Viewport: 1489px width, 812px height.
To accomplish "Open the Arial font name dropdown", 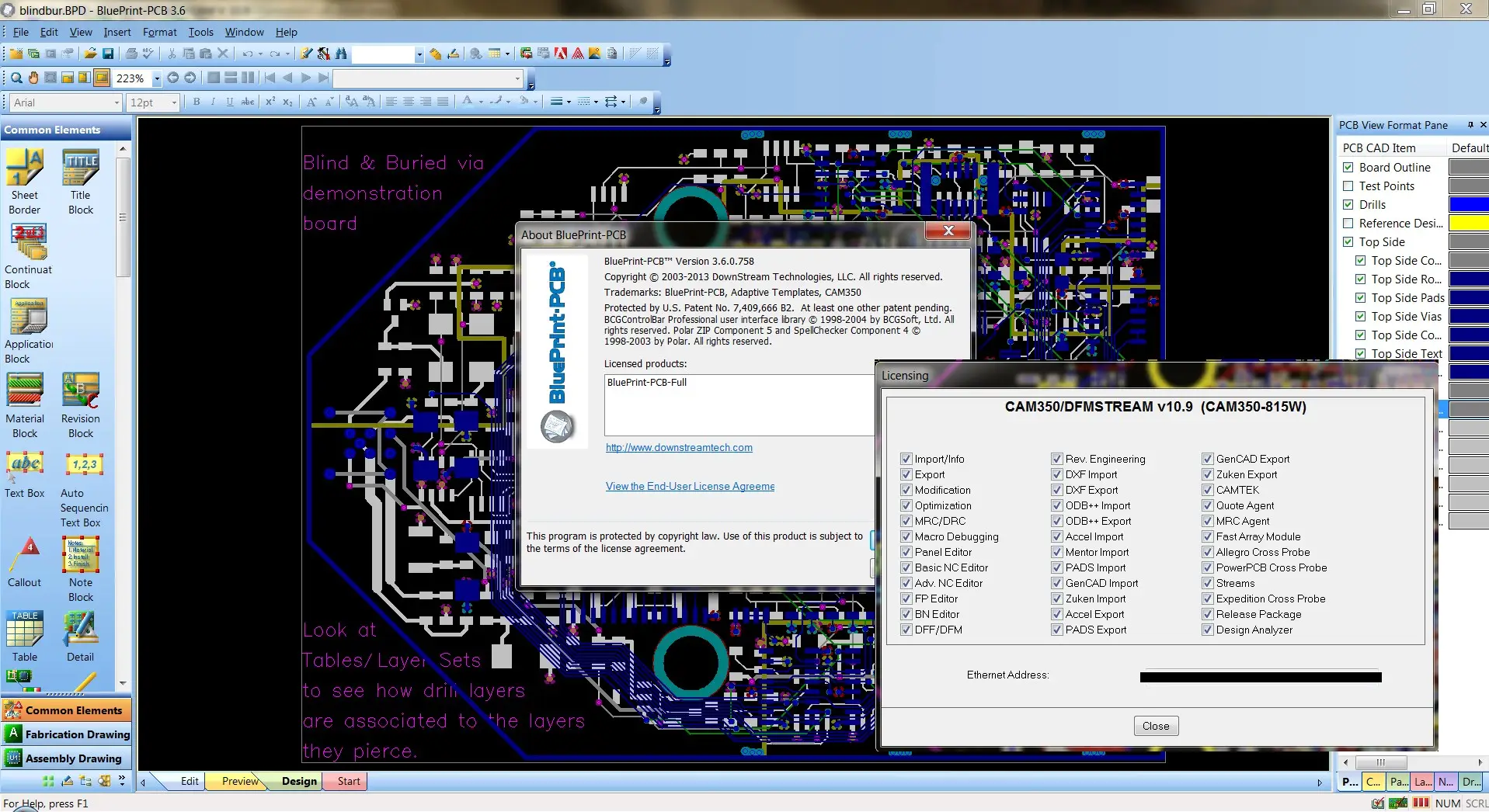I will [117, 102].
